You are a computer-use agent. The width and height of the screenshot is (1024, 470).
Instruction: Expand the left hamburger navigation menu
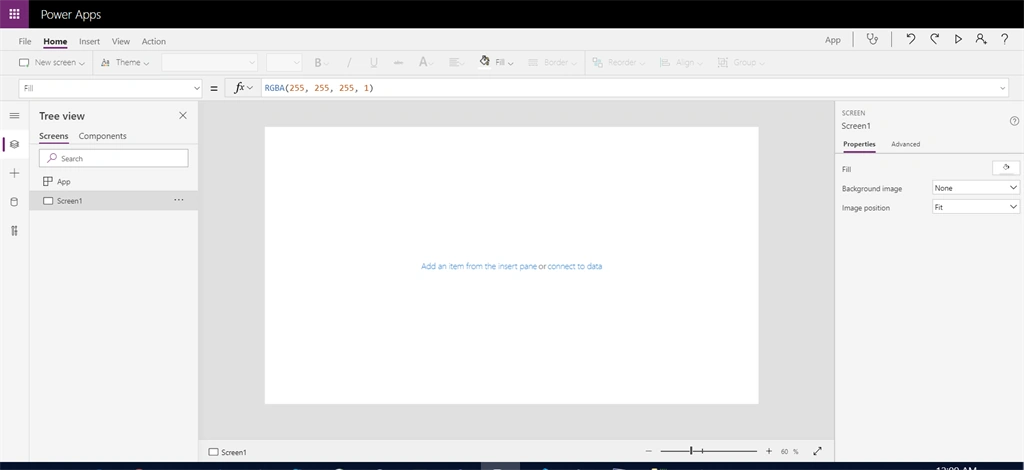pyautogui.click(x=14, y=116)
